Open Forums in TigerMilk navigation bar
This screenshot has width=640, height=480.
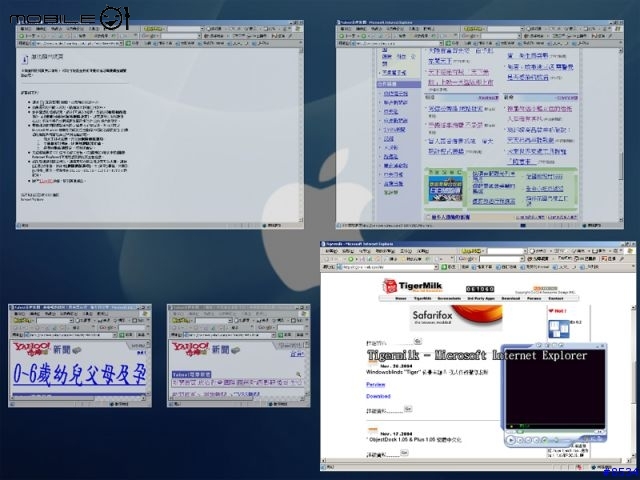click(x=534, y=298)
